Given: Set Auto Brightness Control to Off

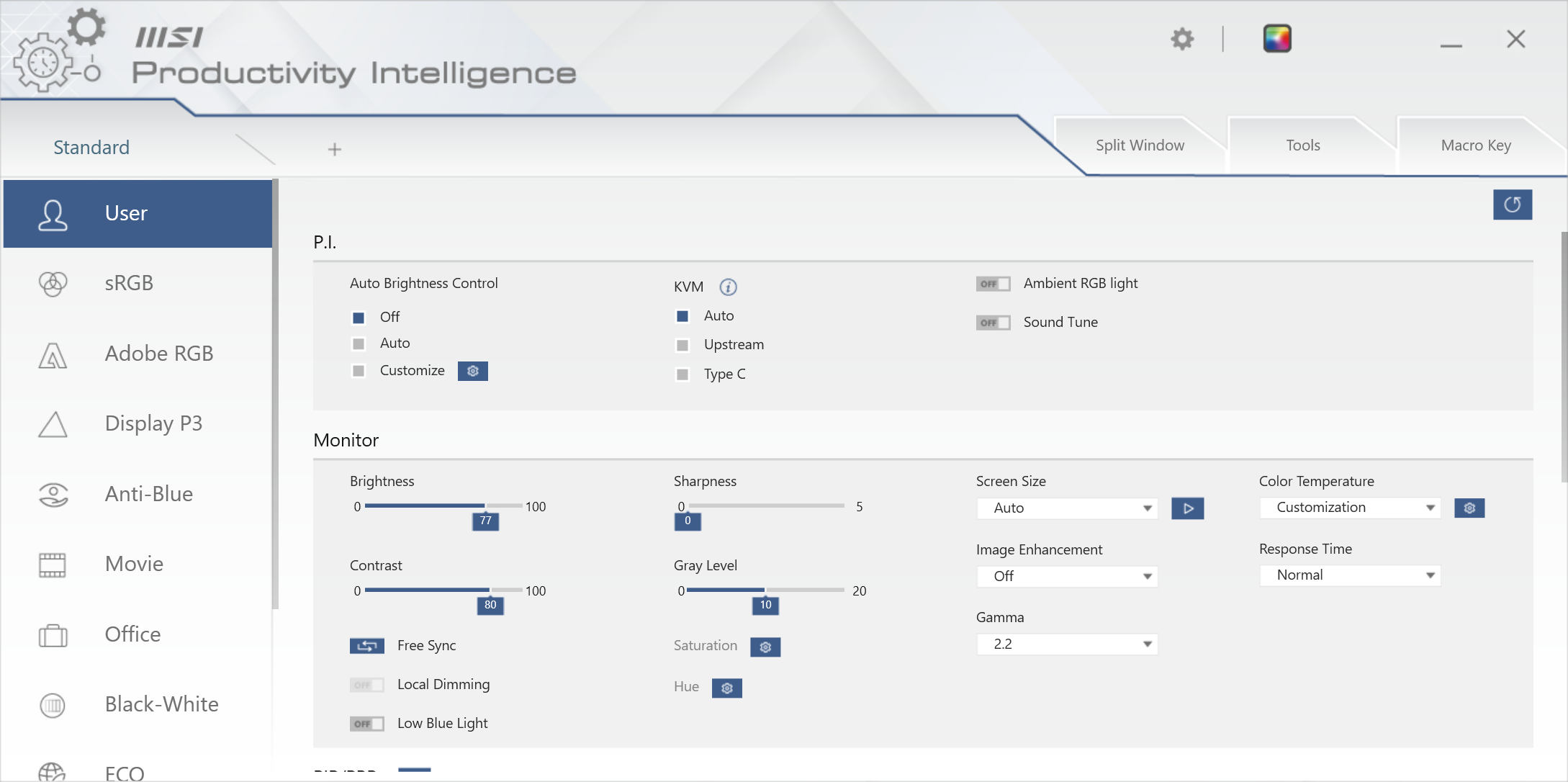Looking at the screenshot, I should [x=359, y=317].
